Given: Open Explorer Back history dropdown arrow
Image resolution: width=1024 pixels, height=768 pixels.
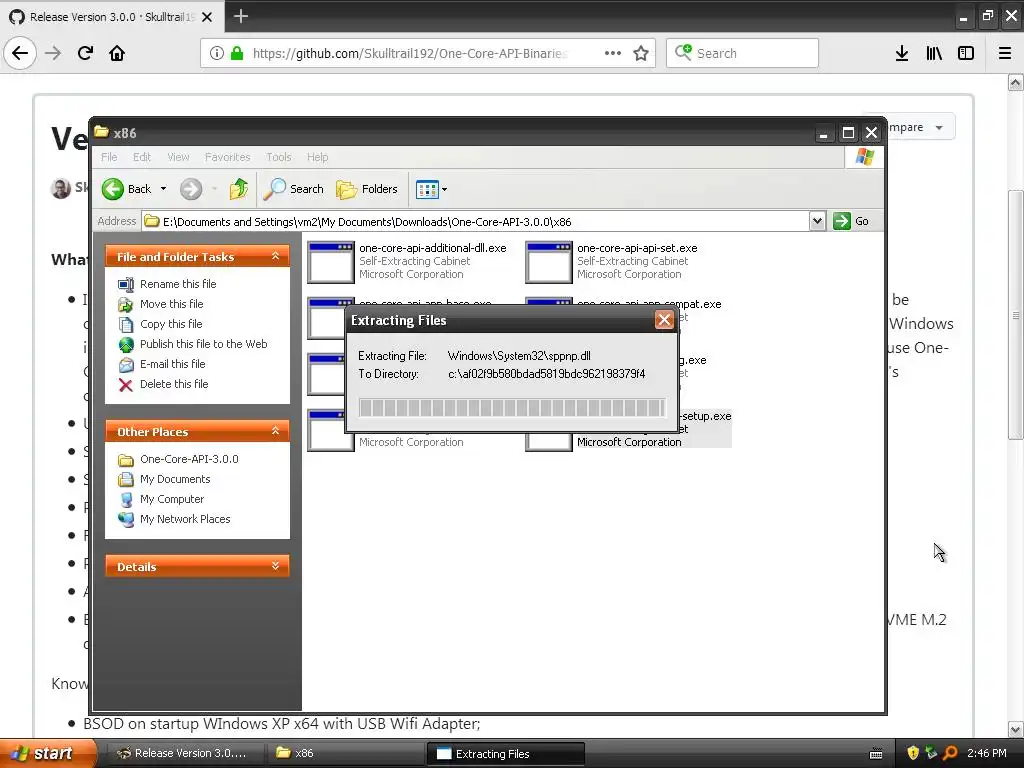Looking at the screenshot, I should click(163, 189).
